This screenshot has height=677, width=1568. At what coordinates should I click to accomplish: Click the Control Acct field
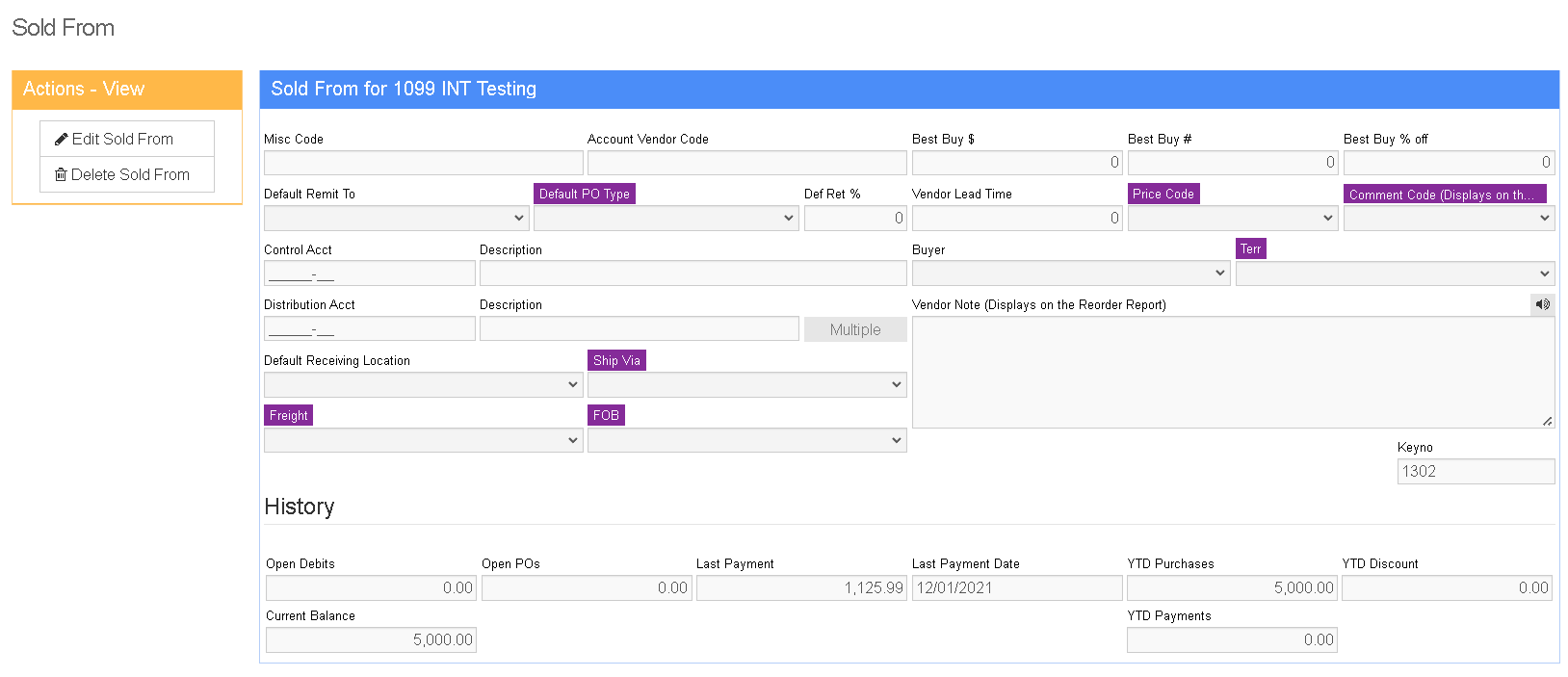pyautogui.click(x=369, y=273)
